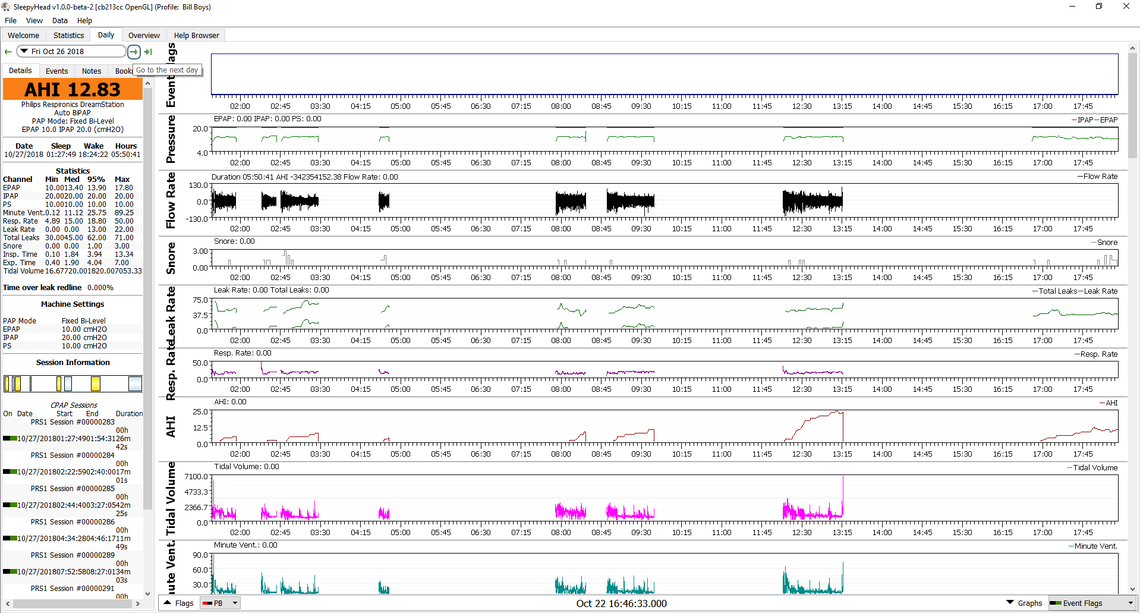Open the Events tab in left panel
The height and width of the screenshot is (613, 1140).
coord(57,71)
